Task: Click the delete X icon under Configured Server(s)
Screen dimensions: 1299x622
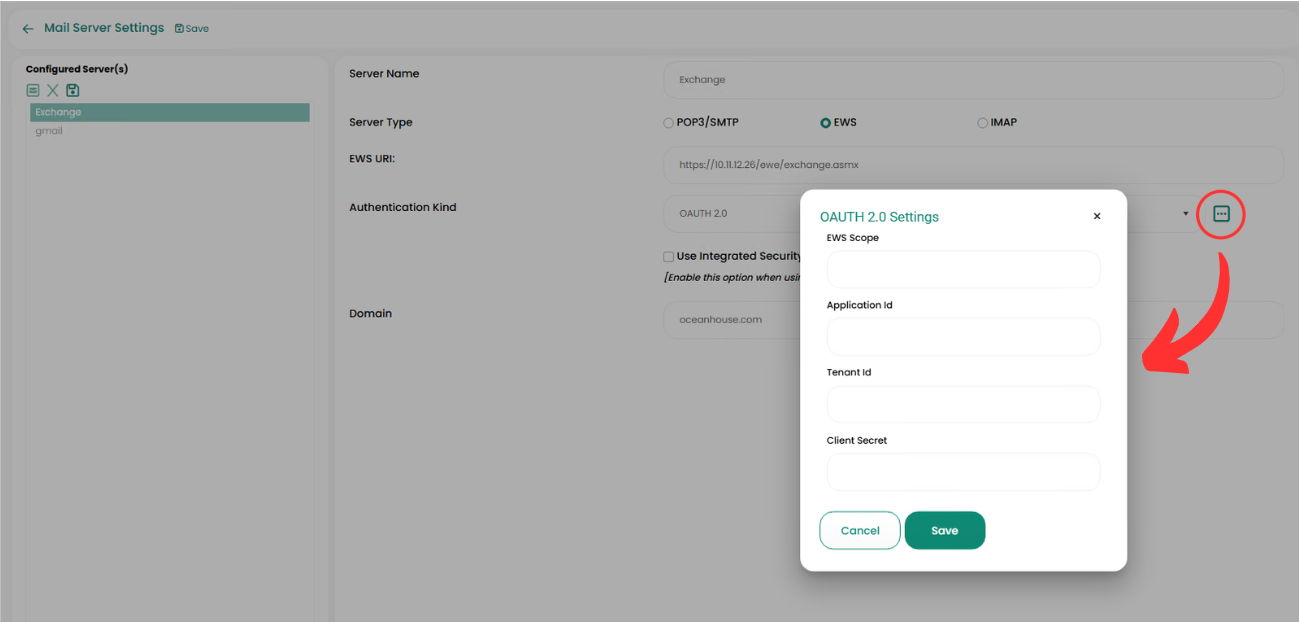Action: pyautogui.click(x=52, y=90)
